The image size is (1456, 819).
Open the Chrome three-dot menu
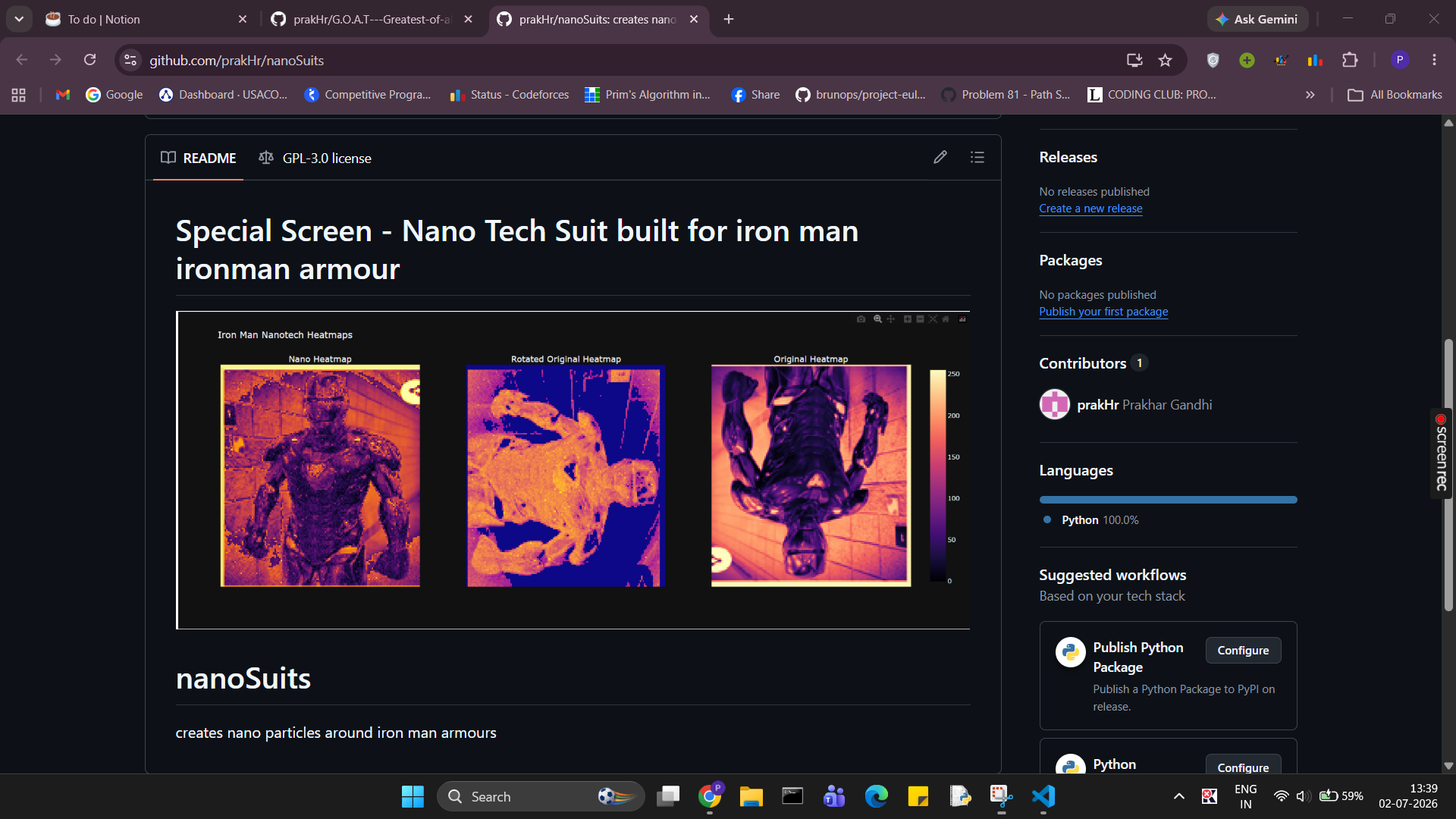pyautogui.click(x=1434, y=60)
